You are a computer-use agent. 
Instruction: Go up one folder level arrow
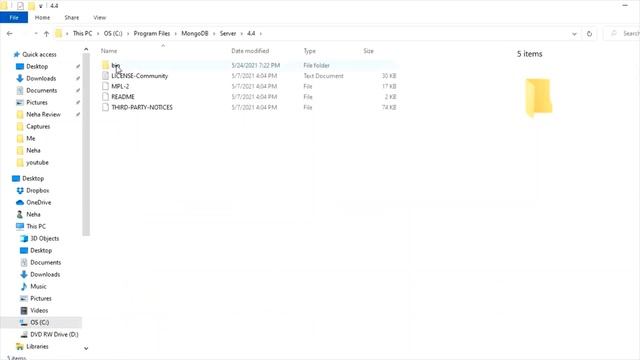coord(46,33)
